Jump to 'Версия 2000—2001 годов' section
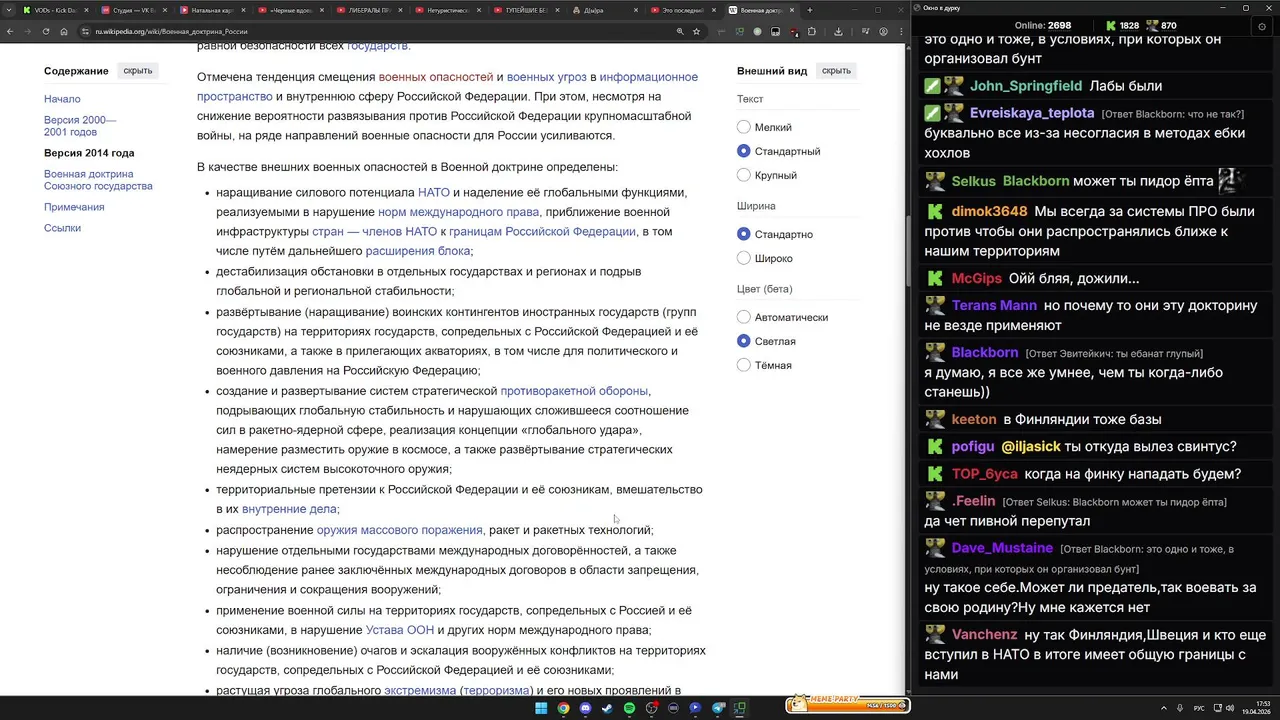 (80, 126)
